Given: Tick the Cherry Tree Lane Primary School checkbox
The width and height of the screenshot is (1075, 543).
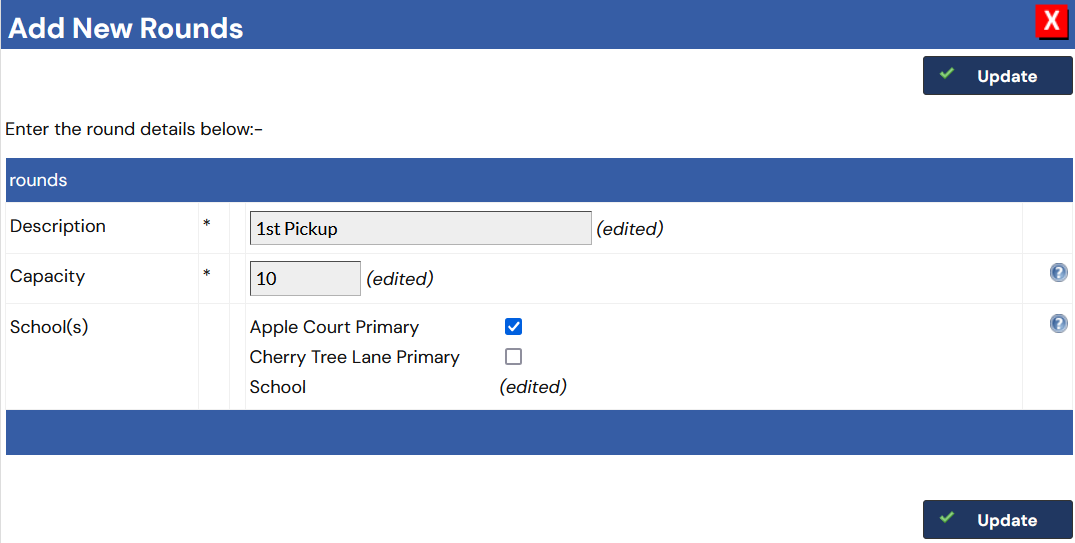Looking at the screenshot, I should 514,357.
